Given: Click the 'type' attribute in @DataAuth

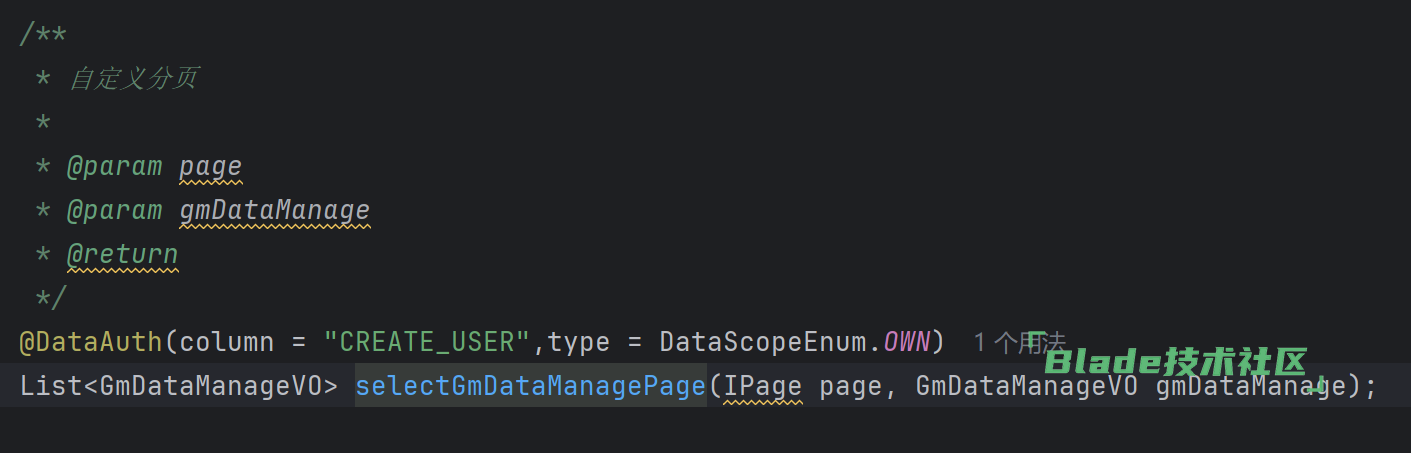Looking at the screenshot, I should coord(579,342).
